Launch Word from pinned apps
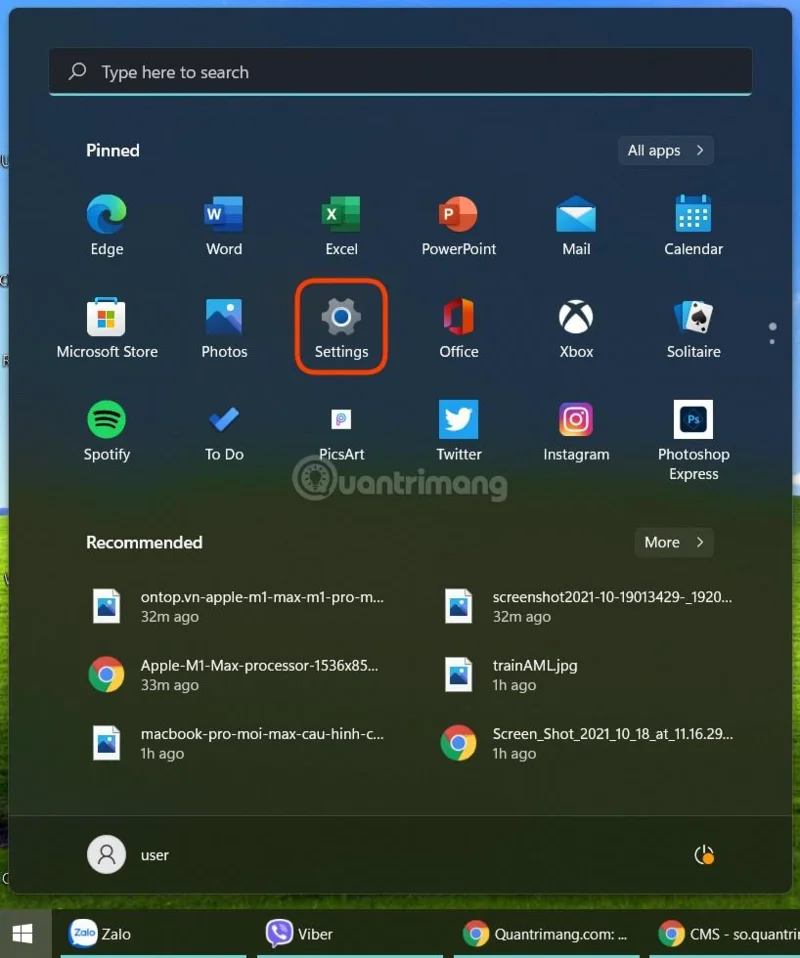The image size is (800, 958). (224, 225)
